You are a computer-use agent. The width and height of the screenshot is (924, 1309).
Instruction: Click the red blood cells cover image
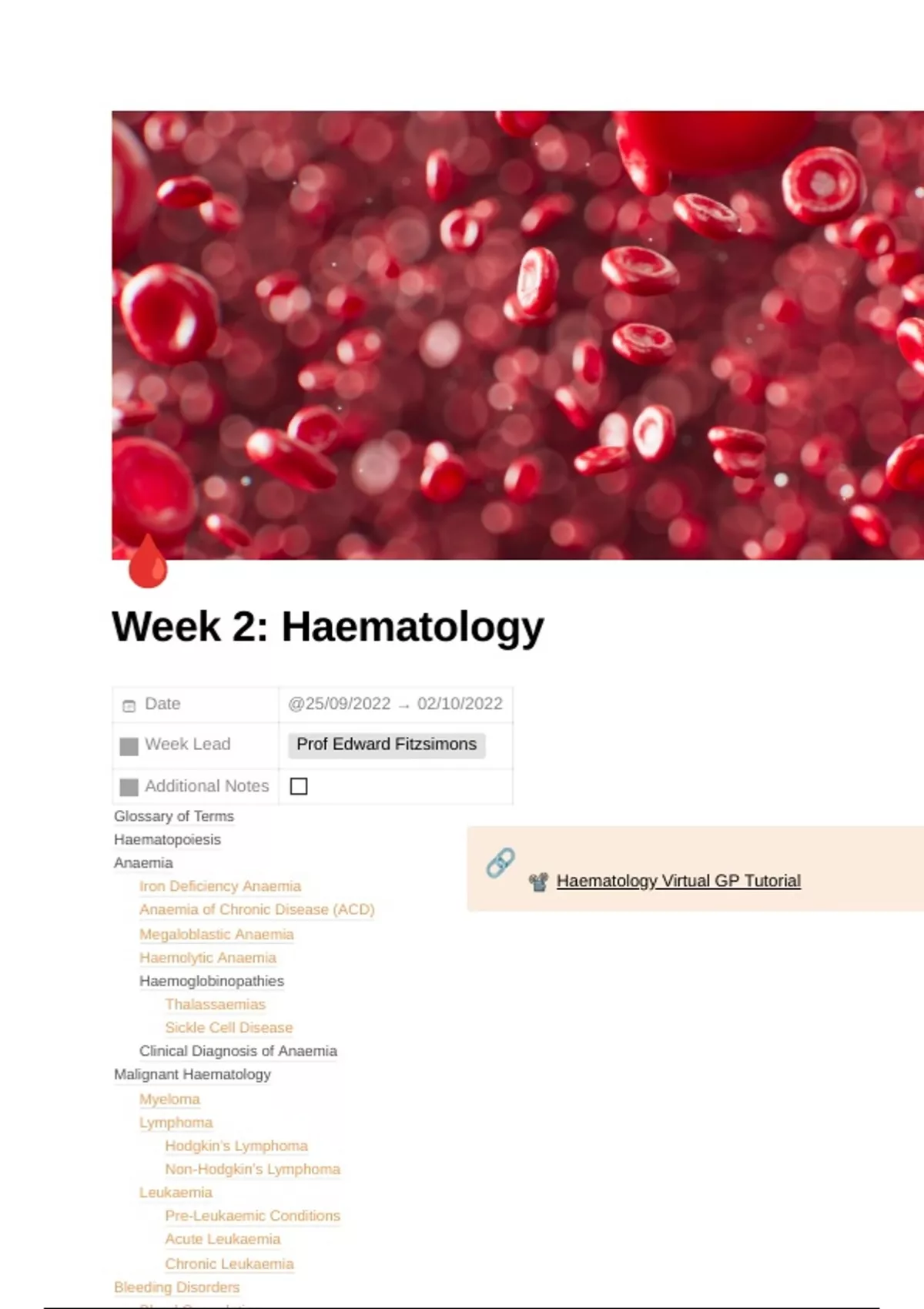517,335
